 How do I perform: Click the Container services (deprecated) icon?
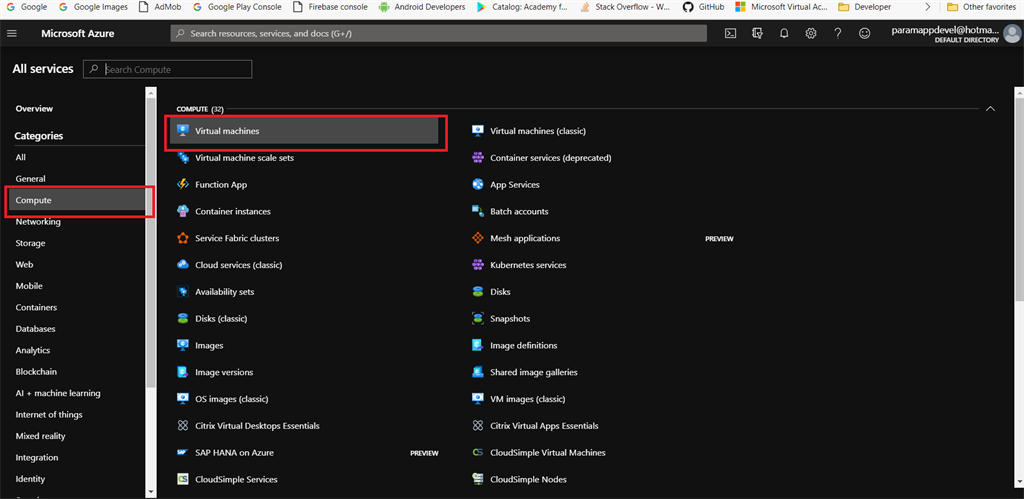[477, 157]
